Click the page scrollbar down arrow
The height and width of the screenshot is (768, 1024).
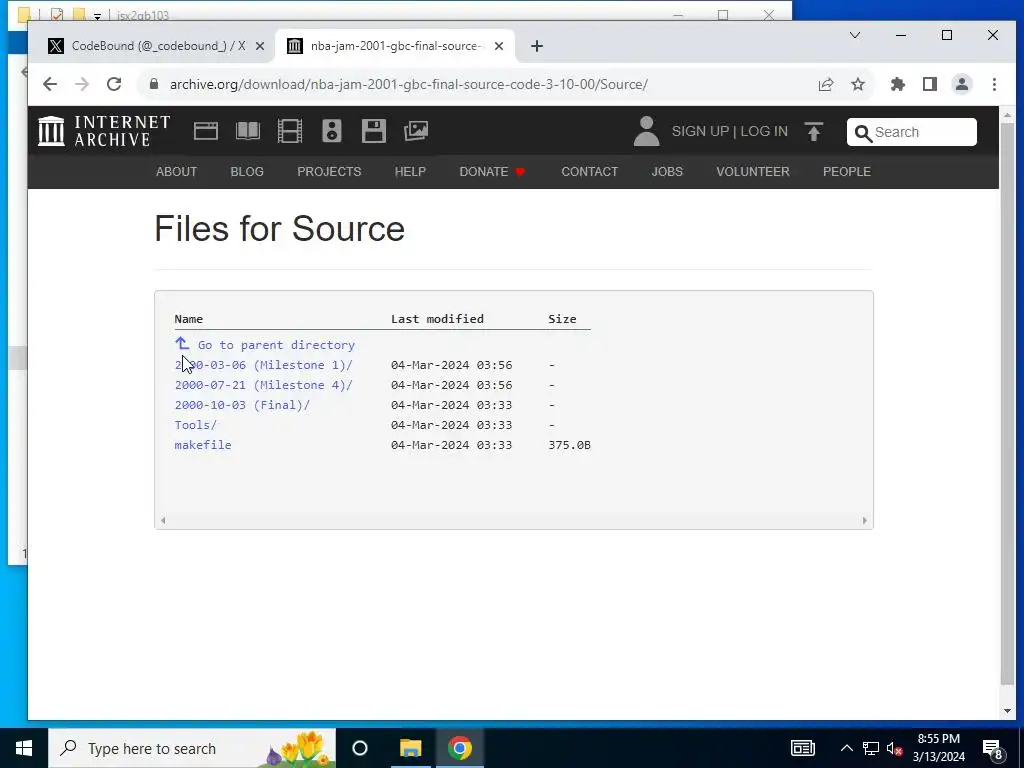pyautogui.click(x=1007, y=711)
